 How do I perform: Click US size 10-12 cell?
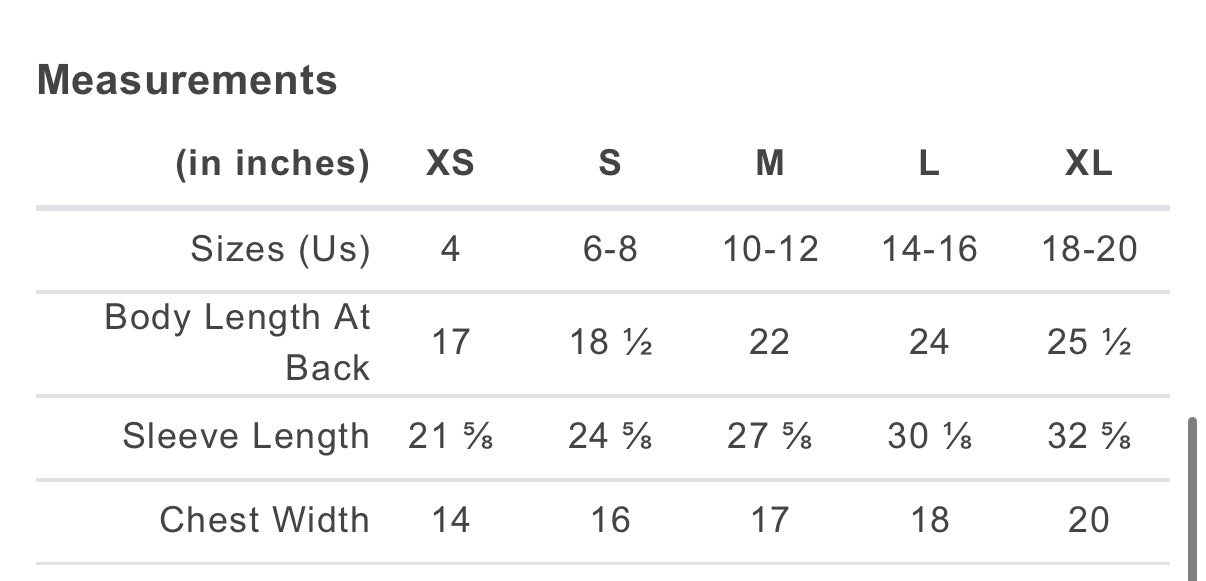[770, 249]
